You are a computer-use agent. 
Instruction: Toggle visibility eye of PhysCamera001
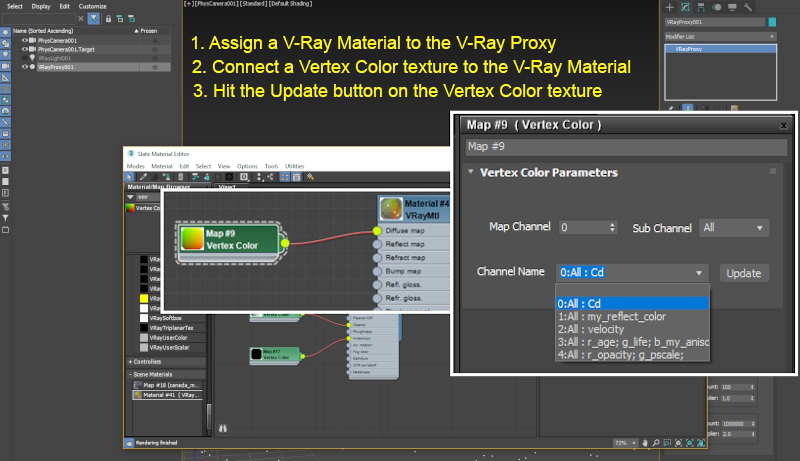click(25, 40)
